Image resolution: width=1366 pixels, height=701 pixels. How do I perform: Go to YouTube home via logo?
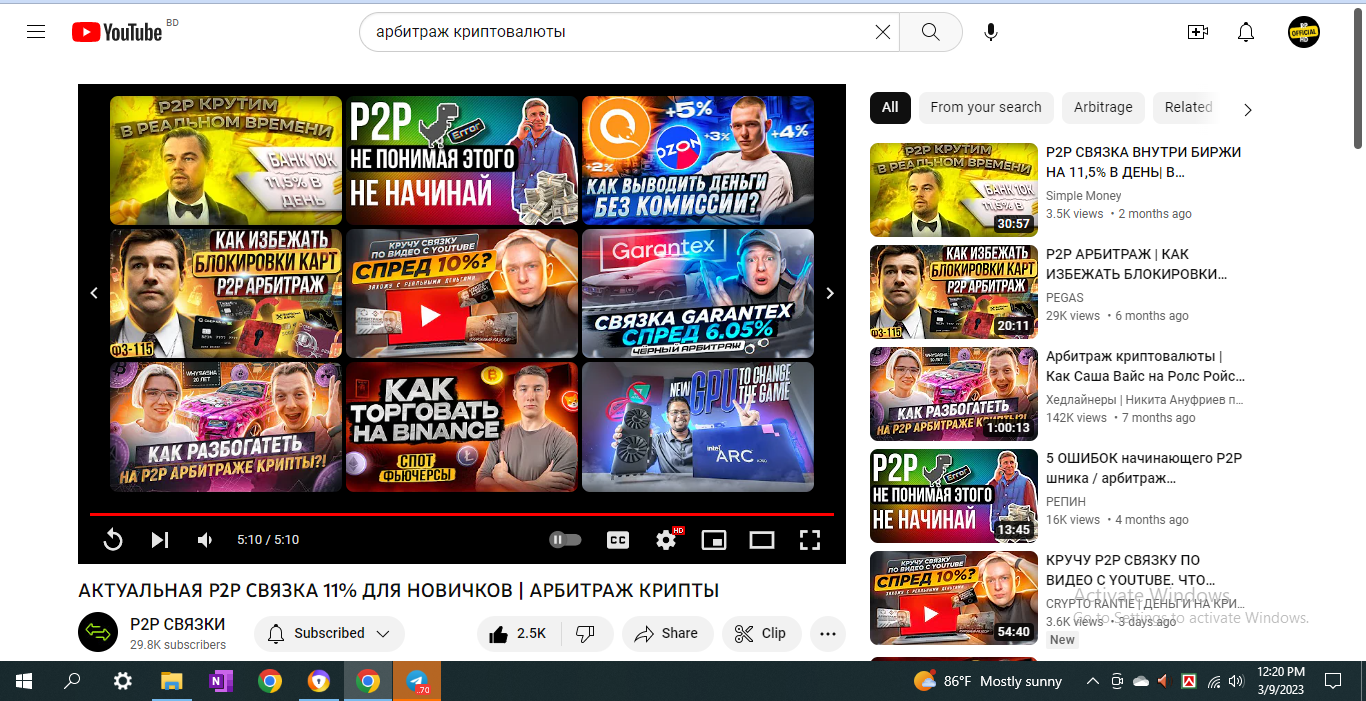coord(117,32)
